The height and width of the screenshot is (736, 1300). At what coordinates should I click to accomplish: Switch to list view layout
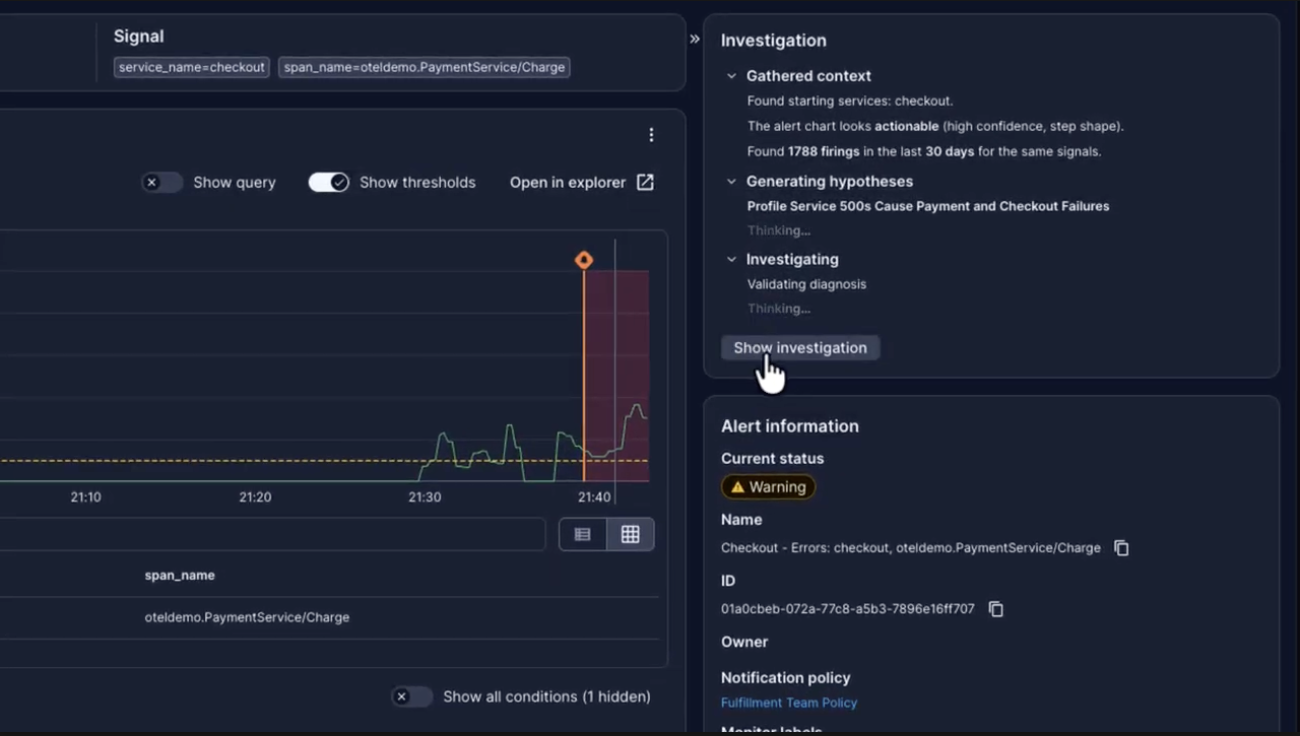click(582, 535)
